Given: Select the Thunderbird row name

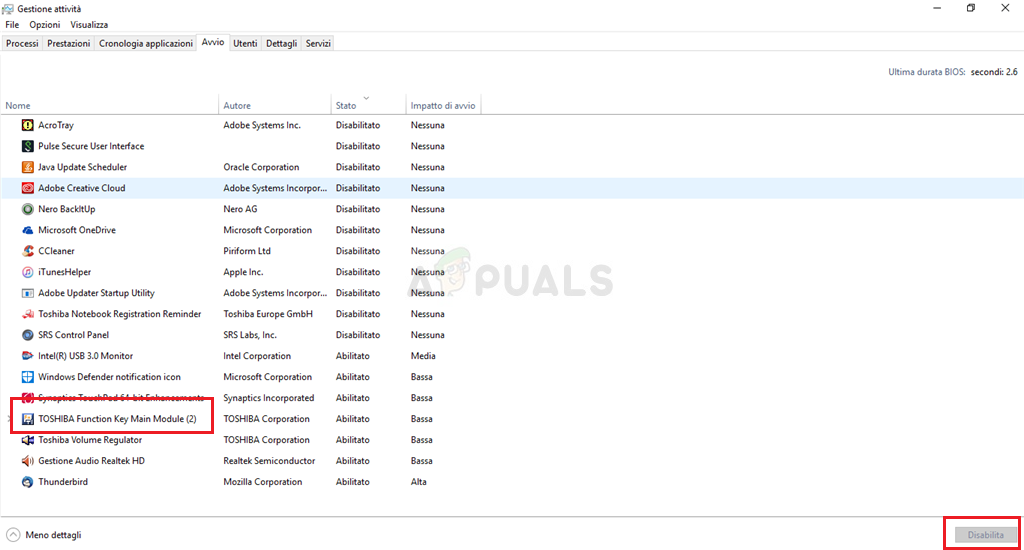Looking at the screenshot, I should [x=63, y=481].
